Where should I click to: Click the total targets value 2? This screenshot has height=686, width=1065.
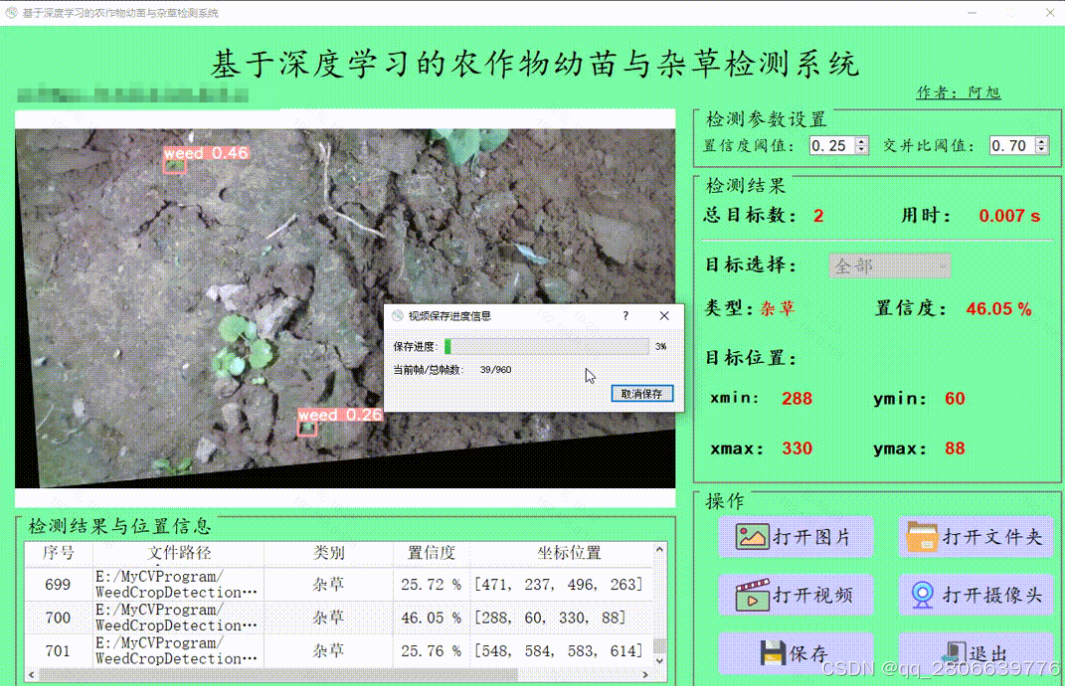pos(818,216)
